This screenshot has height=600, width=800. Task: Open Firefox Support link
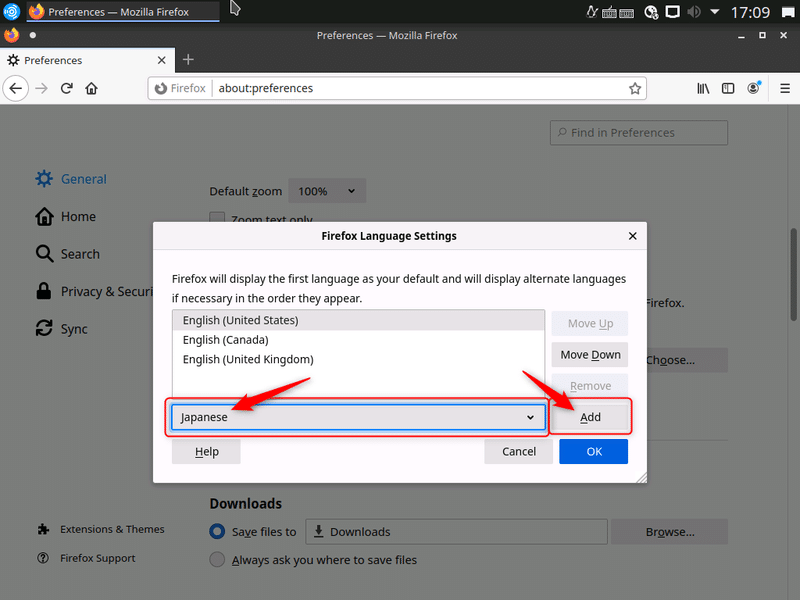click(86, 558)
